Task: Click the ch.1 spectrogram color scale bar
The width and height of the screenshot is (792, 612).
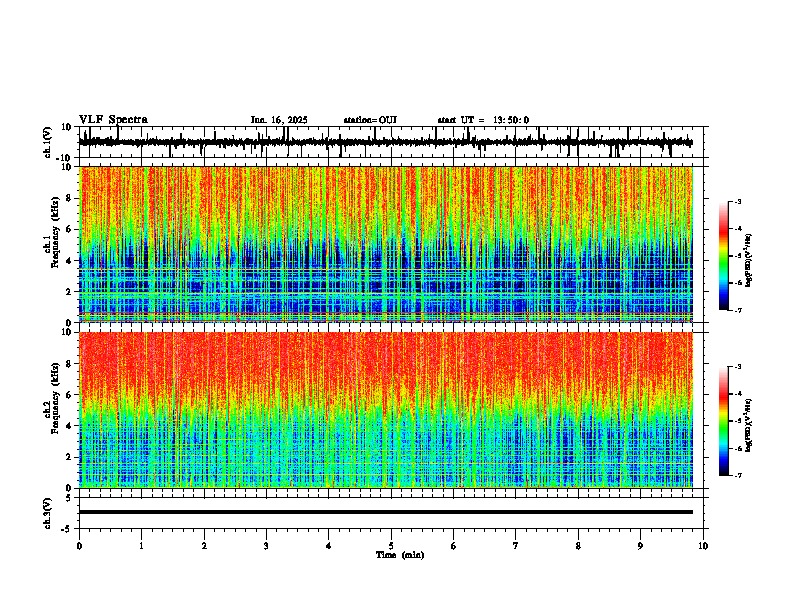Action: click(724, 256)
